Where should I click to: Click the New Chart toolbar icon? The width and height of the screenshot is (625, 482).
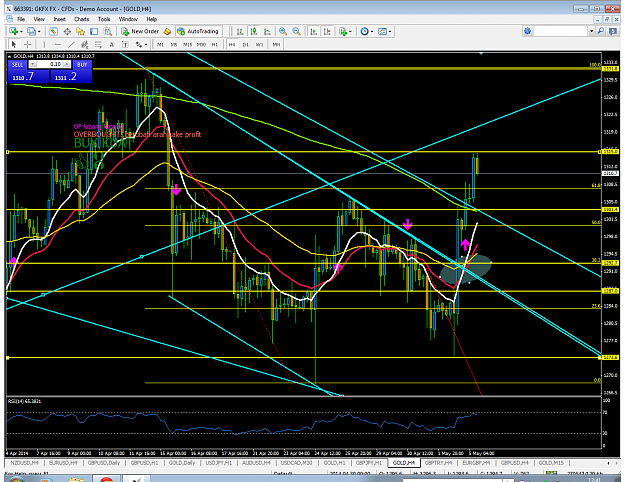click(x=13, y=31)
